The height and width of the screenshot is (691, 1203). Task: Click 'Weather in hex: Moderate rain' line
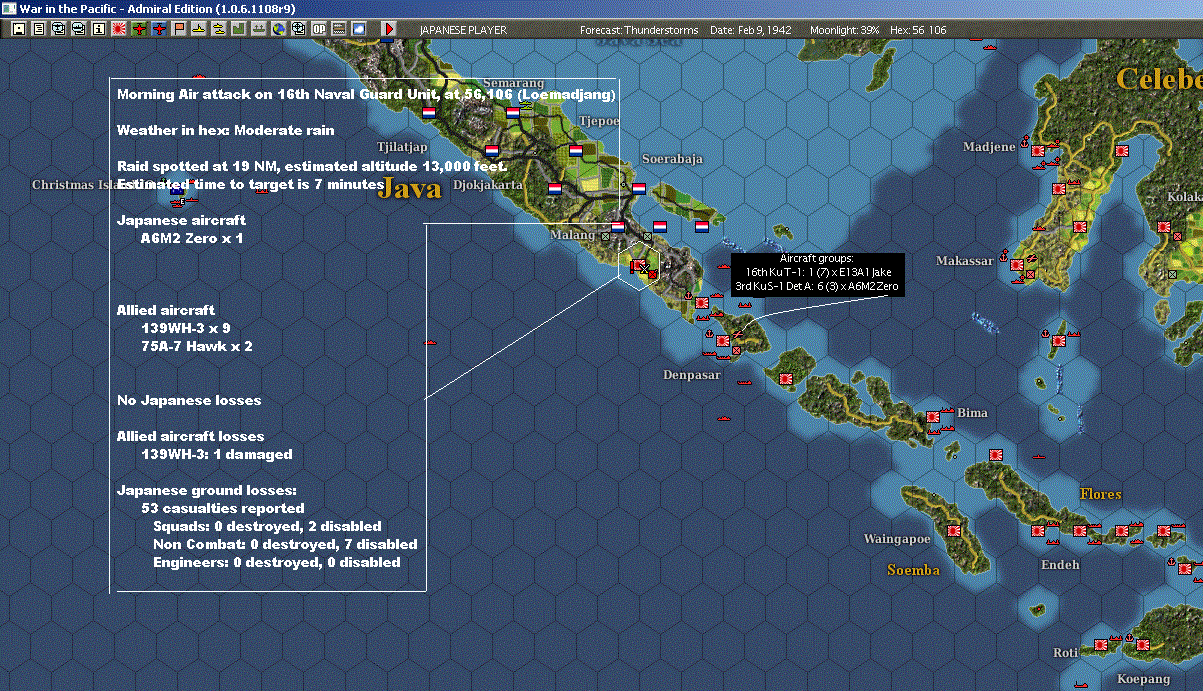(x=226, y=130)
